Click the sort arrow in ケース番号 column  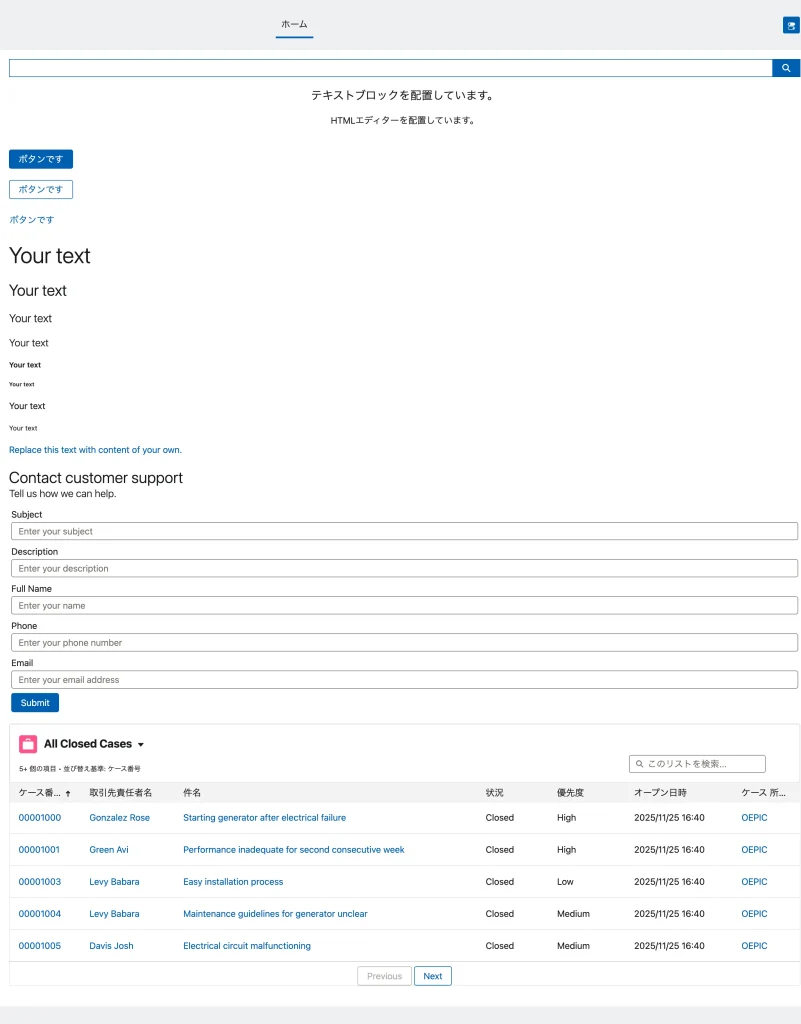[x=68, y=793]
